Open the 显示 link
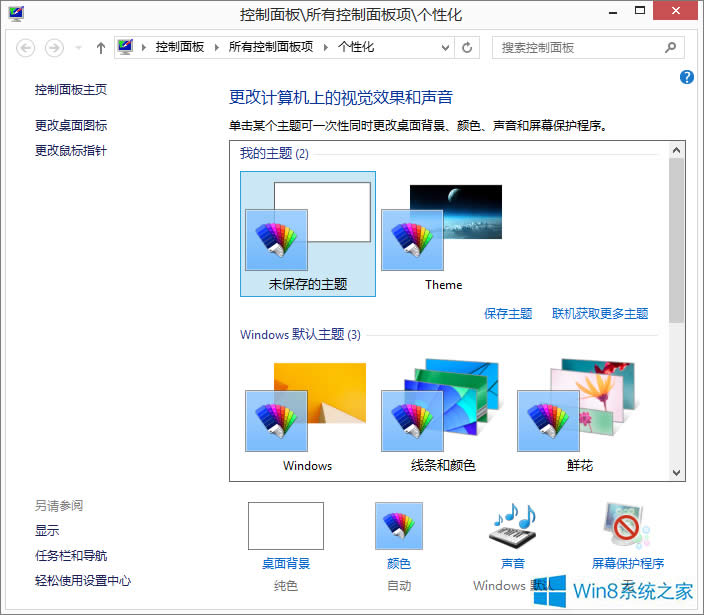Screen dimensions: 704x615 47,531
